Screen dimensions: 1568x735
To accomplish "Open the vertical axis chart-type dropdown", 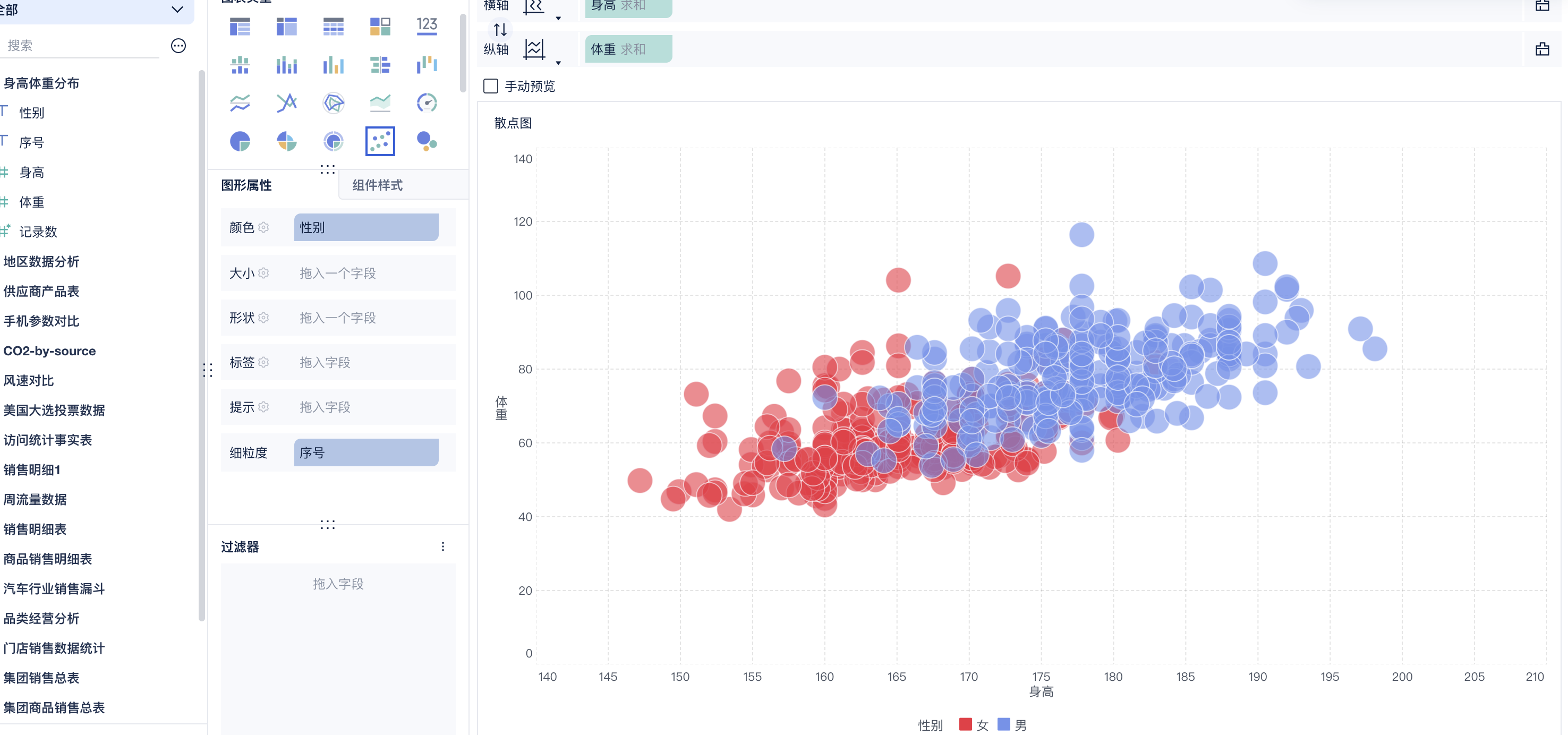I will (x=558, y=63).
